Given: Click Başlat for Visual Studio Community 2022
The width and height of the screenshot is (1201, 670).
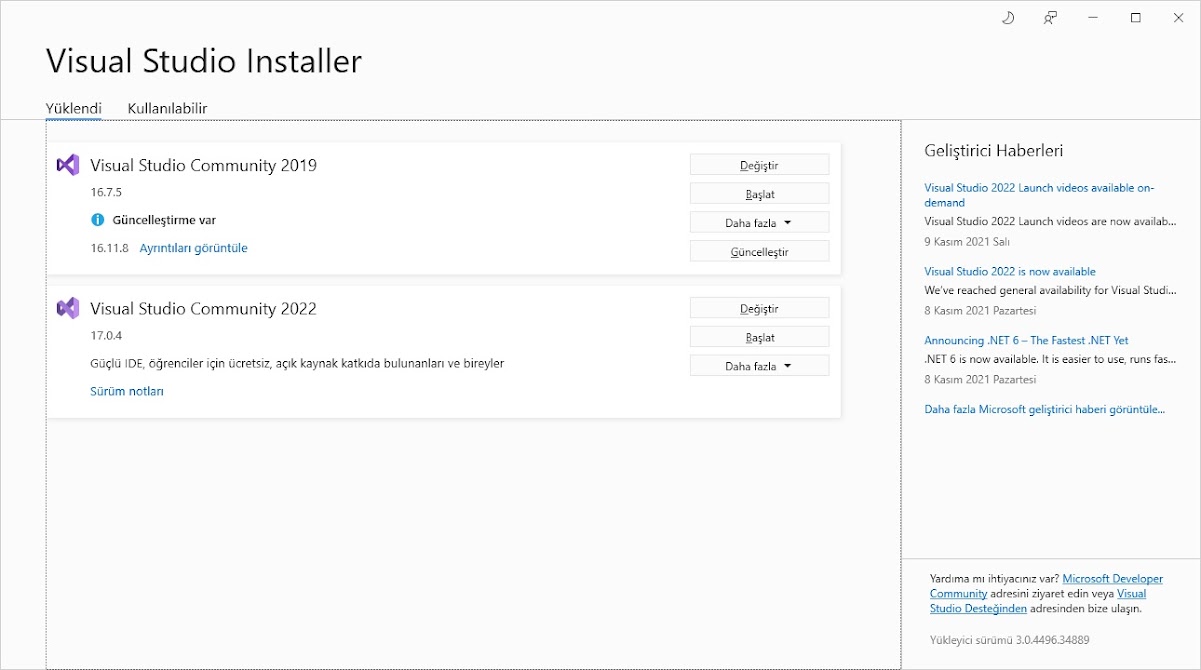Looking at the screenshot, I should pyautogui.click(x=759, y=337).
